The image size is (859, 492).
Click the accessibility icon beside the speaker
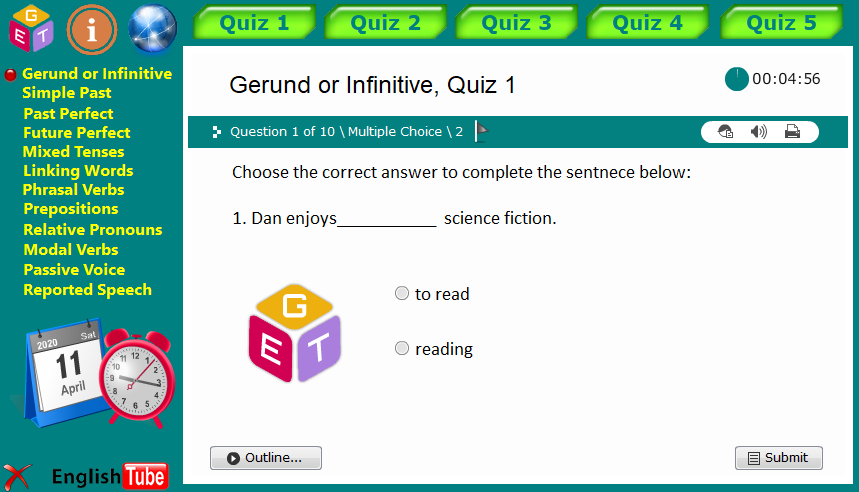click(x=726, y=131)
